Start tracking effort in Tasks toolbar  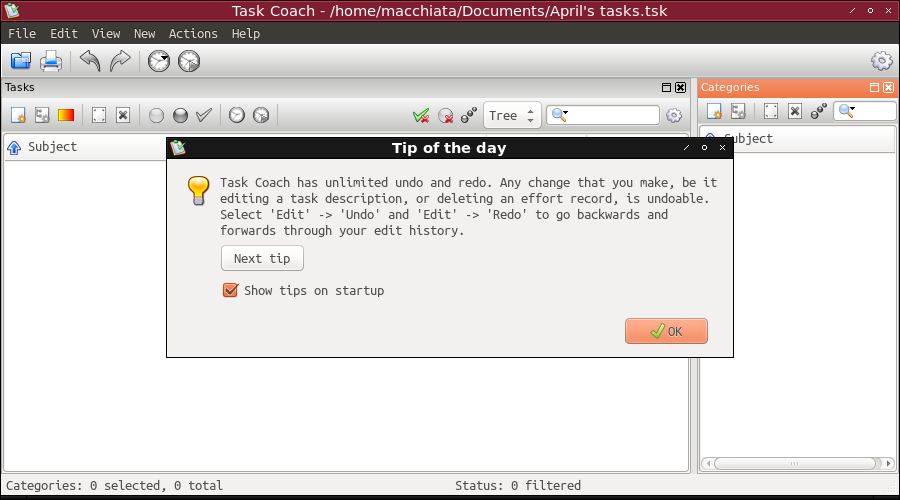tap(236, 115)
